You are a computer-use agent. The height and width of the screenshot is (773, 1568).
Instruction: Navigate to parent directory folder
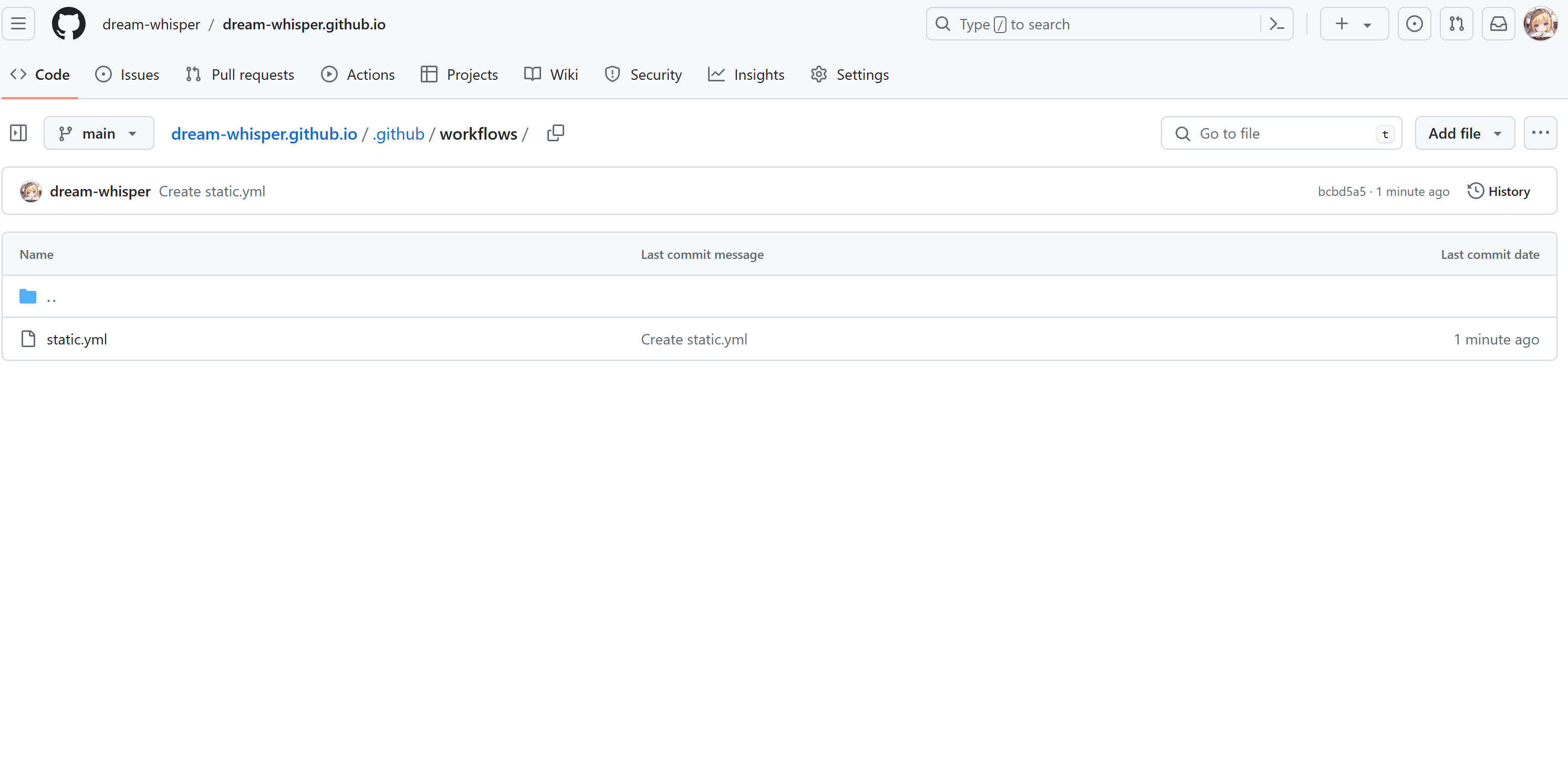pyautogui.click(x=51, y=297)
